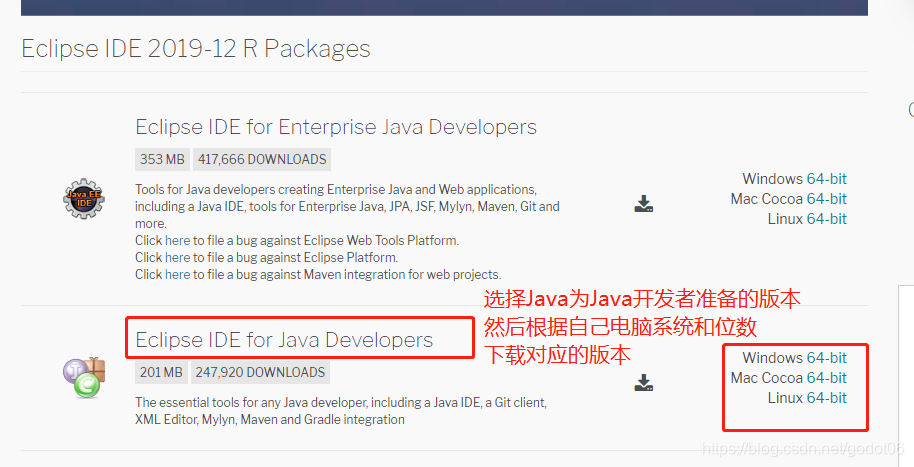Select the '247,920 DOWNLOADS' label

pos(260,372)
